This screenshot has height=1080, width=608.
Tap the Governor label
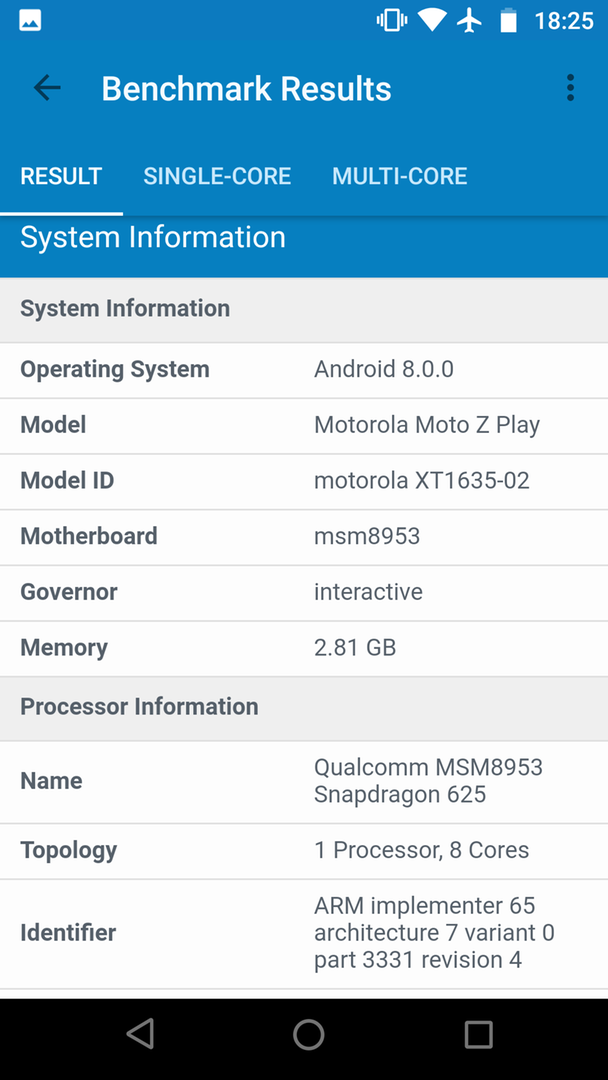pos(69,592)
